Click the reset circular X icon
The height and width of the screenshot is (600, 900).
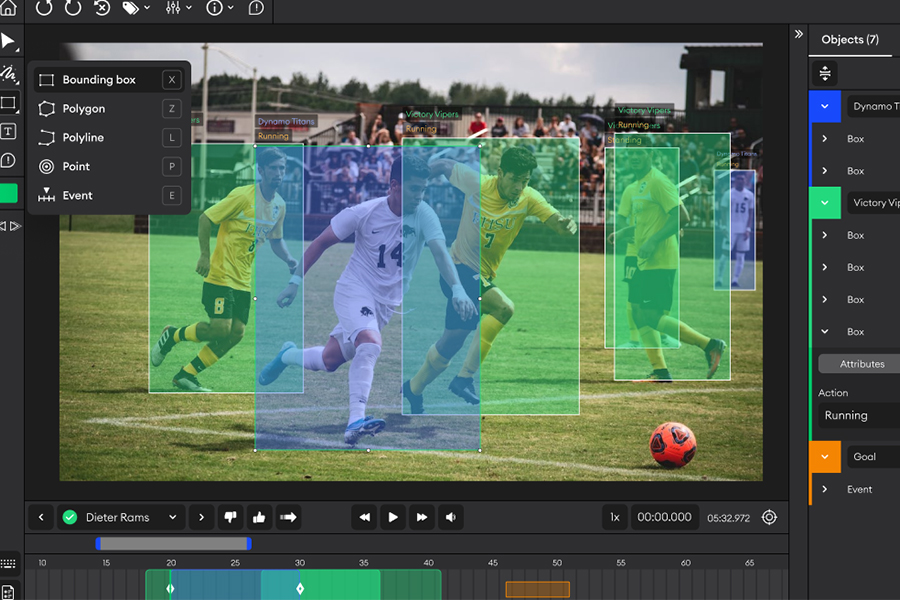(x=102, y=8)
